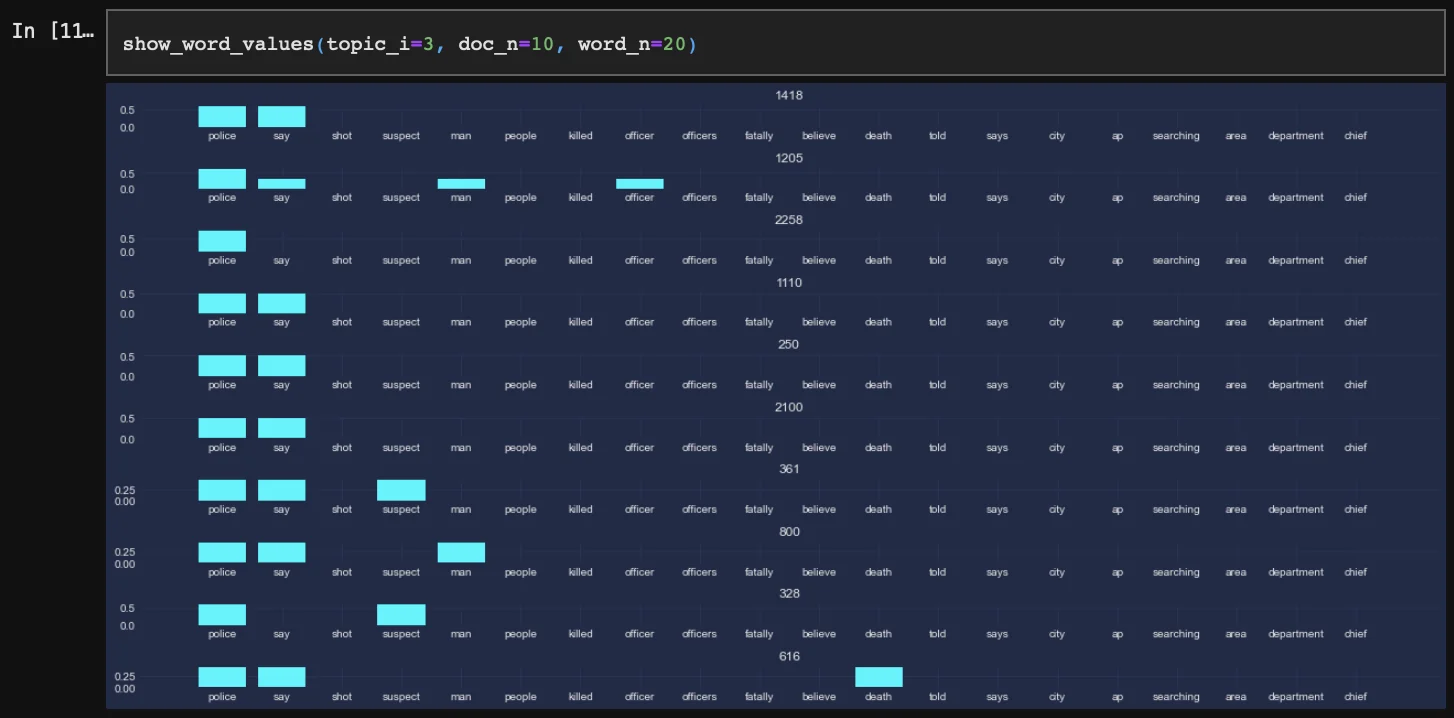Click the police bar in chart 1110
Viewport: 1454px width, 718px height.
[x=222, y=304]
